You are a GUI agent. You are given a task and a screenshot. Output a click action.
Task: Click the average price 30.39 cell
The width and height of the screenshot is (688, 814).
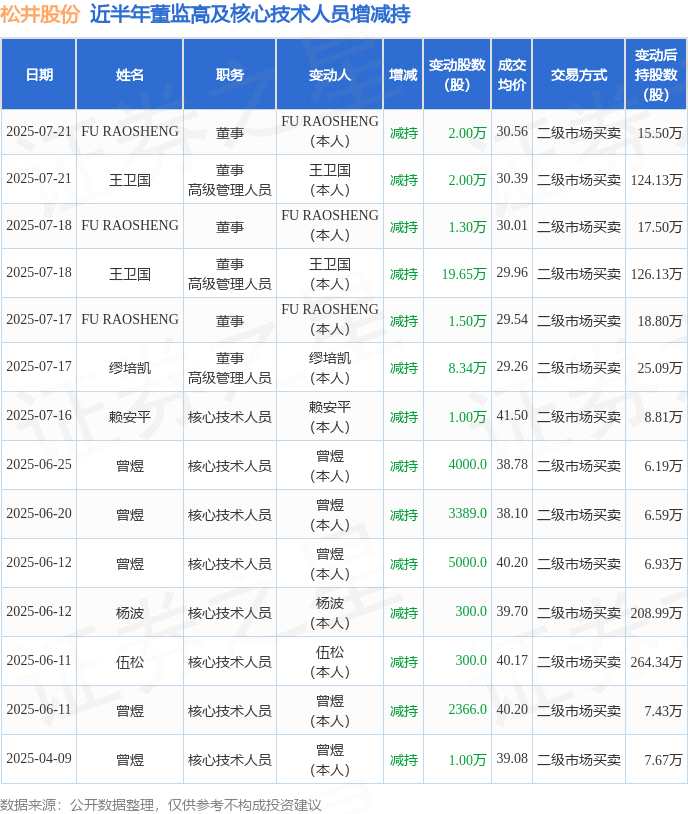[x=512, y=178]
